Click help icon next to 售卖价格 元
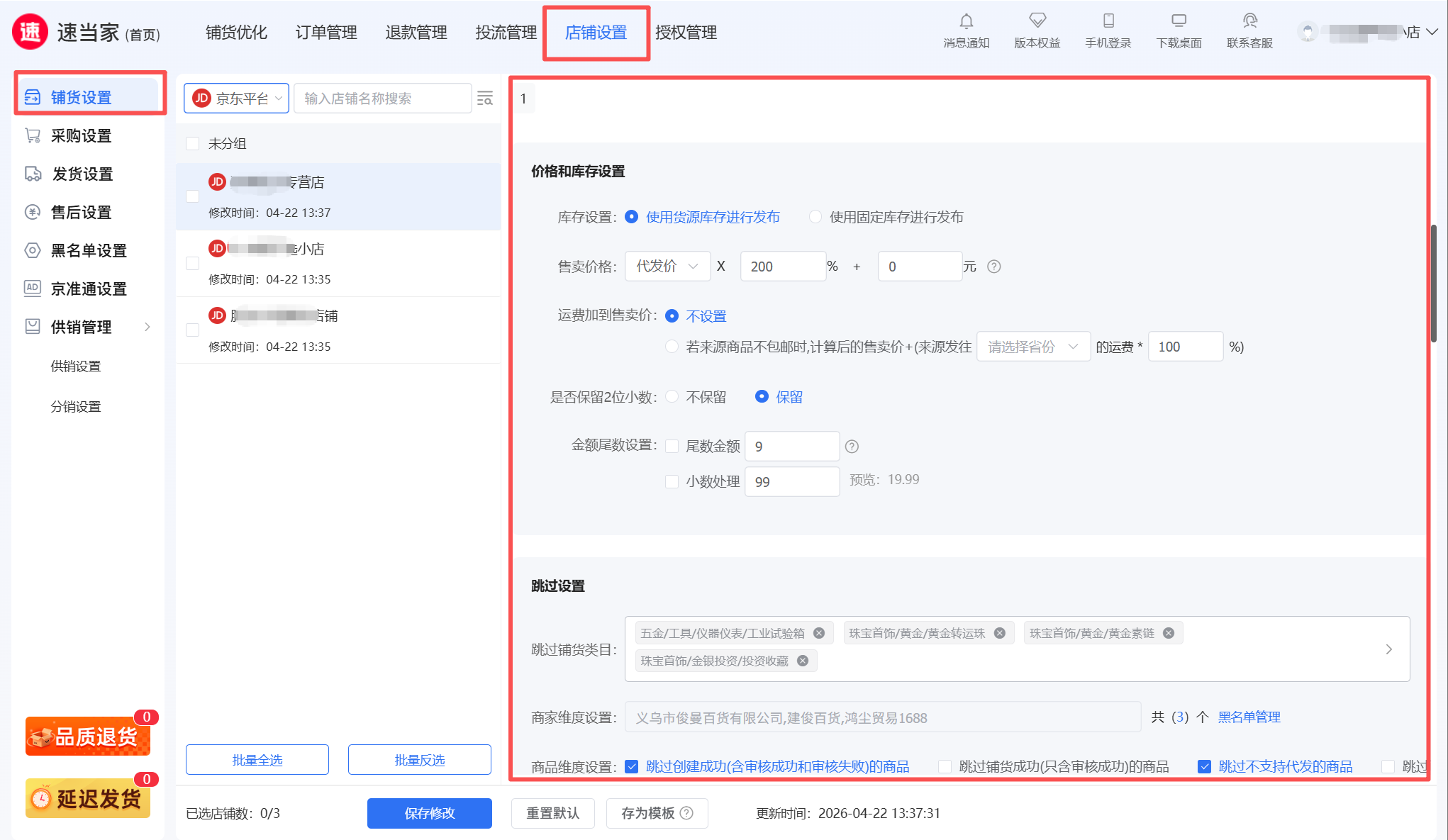The width and height of the screenshot is (1448, 840). tap(994, 267)
